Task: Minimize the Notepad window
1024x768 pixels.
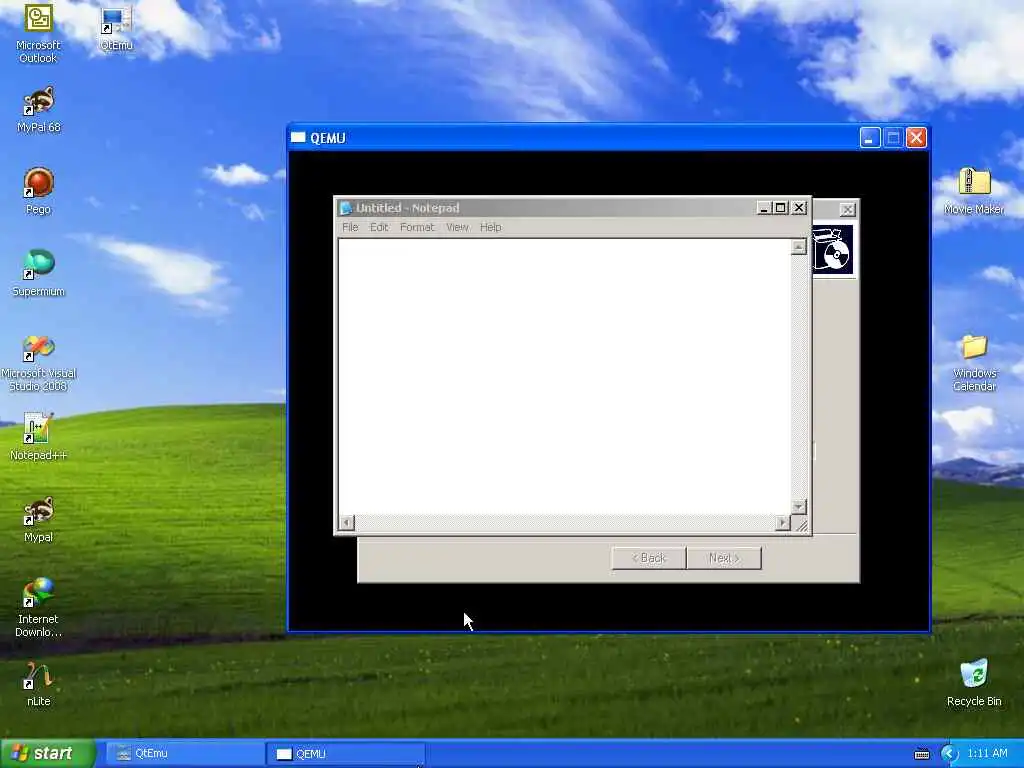Action: (x=764, y=208)
